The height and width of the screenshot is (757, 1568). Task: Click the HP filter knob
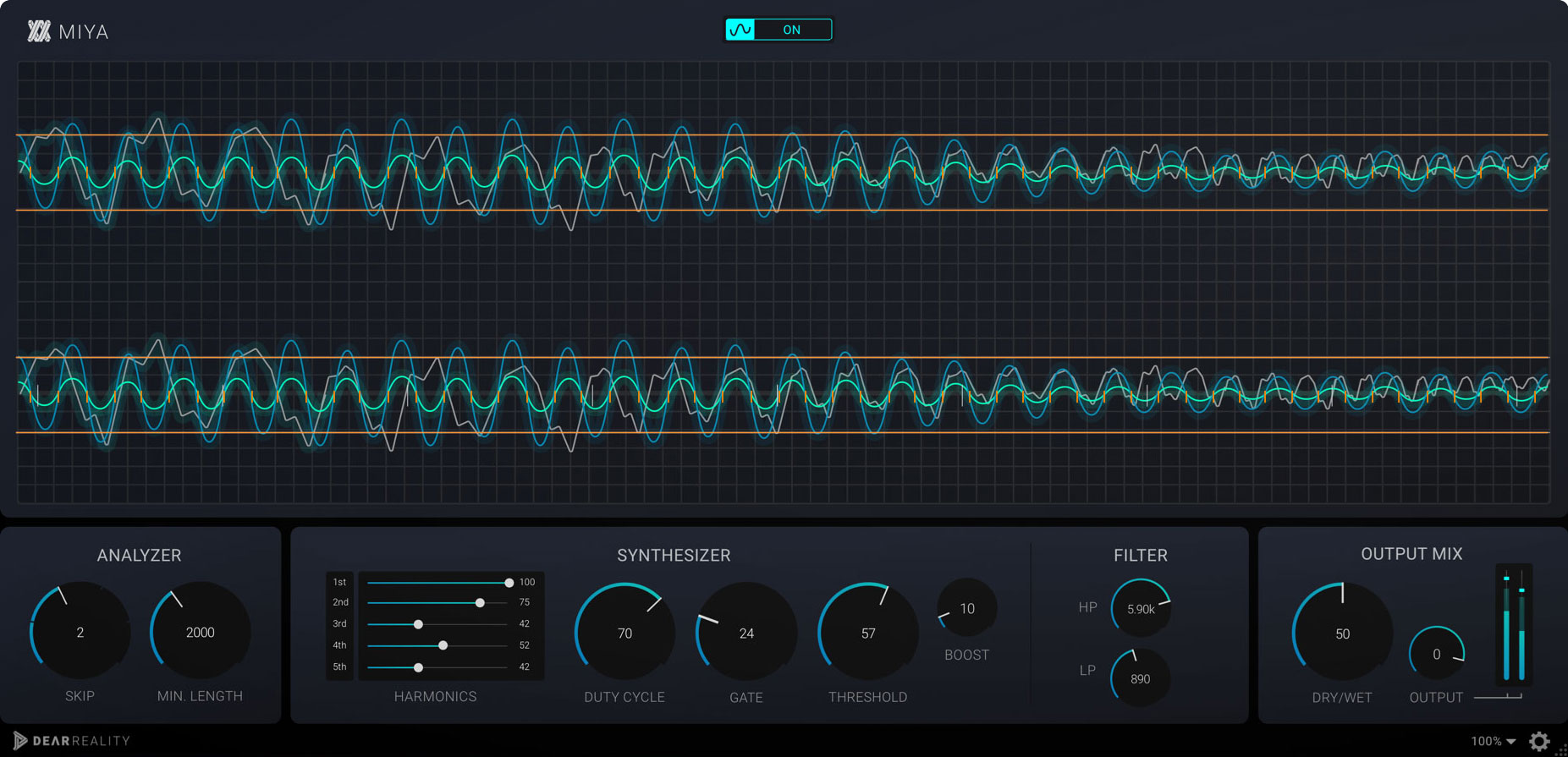pyautogui.click(x=1141, y=608)
